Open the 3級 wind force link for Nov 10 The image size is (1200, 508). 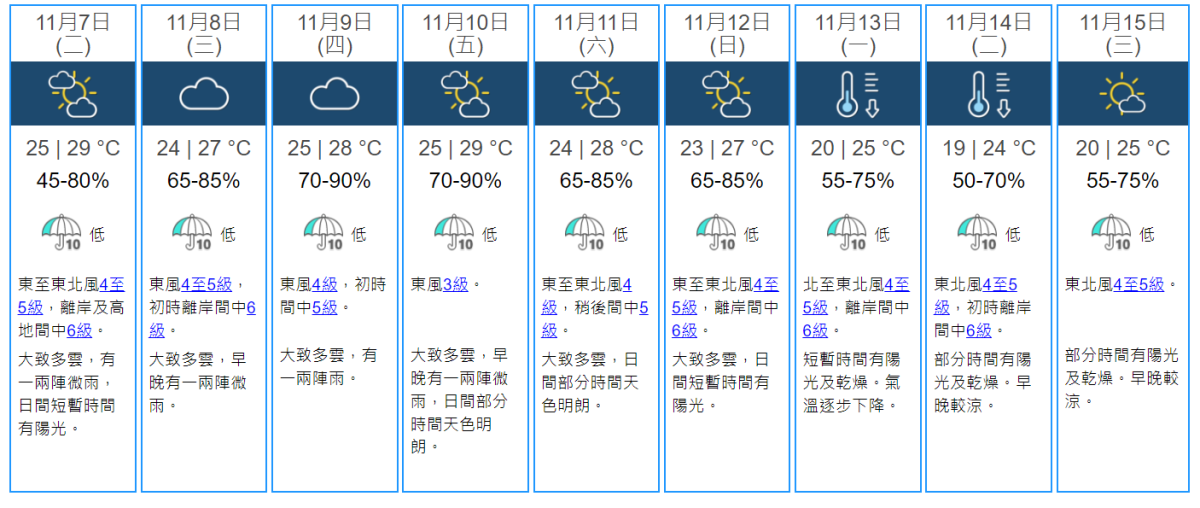pyautogui.click(x=455, y=285)
